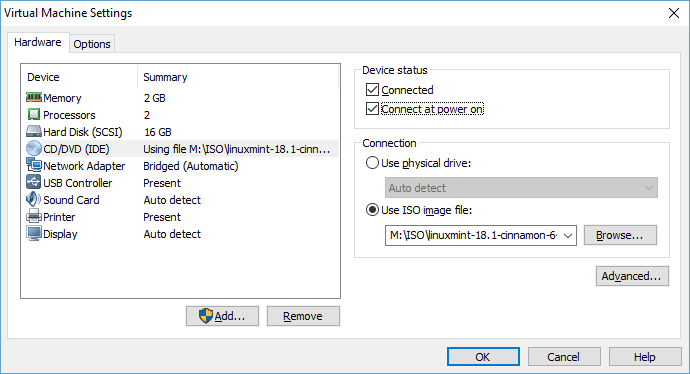Choose Use physical drive option
This screenshot has width=690, height=374.
point(372,163)
